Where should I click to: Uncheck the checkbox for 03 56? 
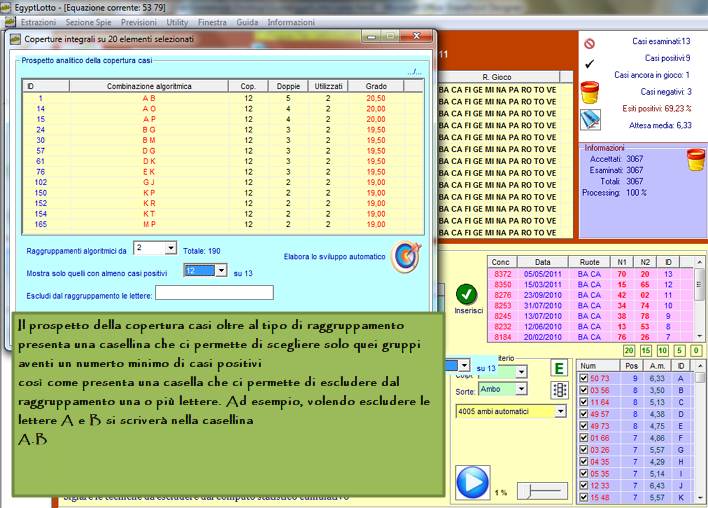tap(583, 390)
